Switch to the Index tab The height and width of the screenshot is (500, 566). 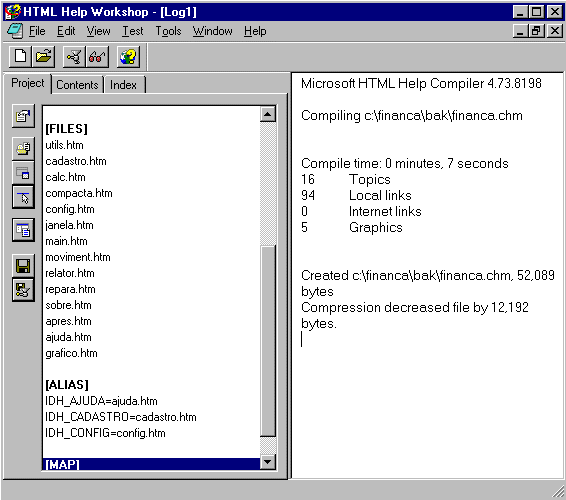[123, 85]
